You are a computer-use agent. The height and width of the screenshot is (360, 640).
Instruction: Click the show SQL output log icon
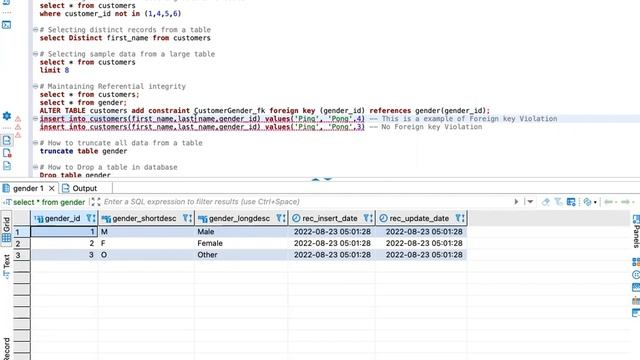[7, 140]
